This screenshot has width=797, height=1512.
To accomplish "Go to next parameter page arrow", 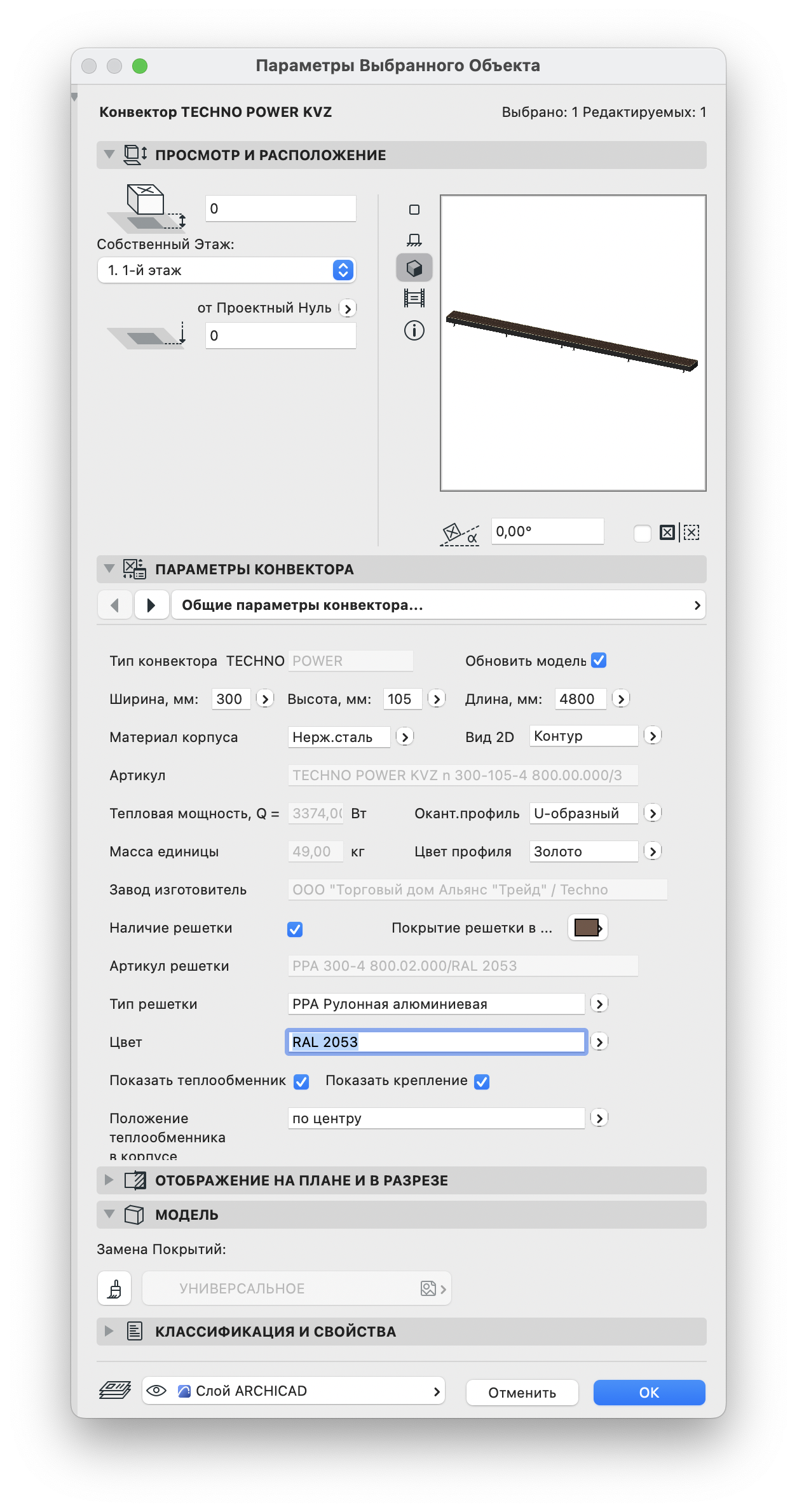I will pos(151,605).
